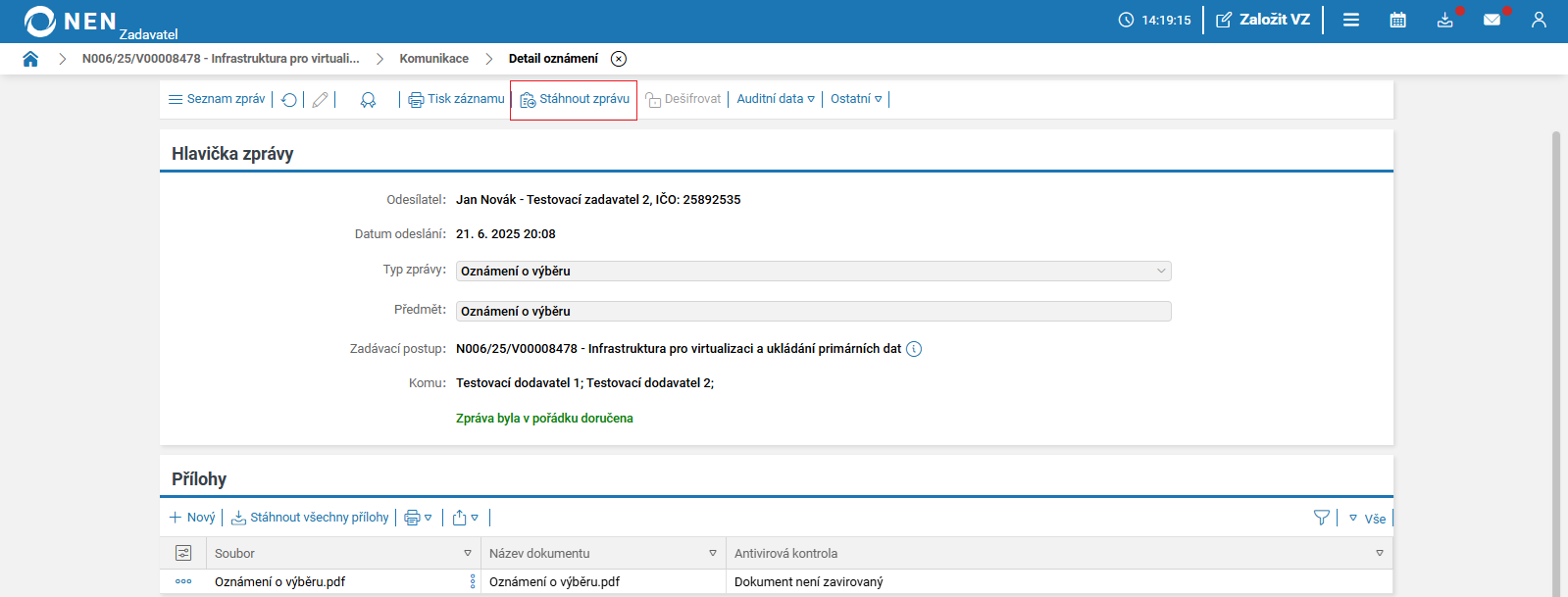
Task: Open the calendar icon in header
Action: 1397,20
